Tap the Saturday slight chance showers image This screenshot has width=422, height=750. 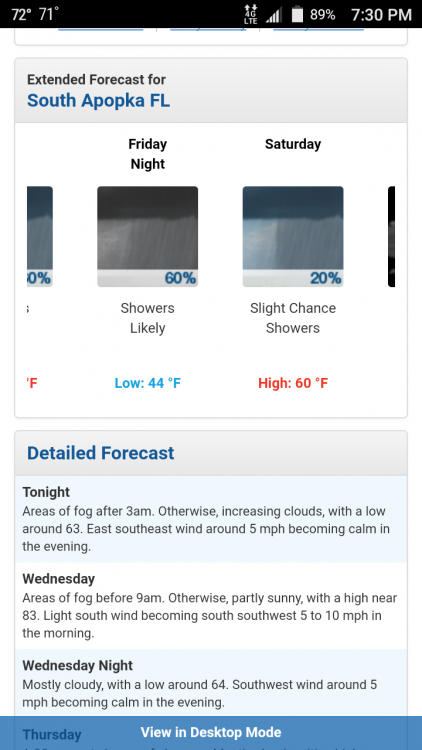click(293, 236)
